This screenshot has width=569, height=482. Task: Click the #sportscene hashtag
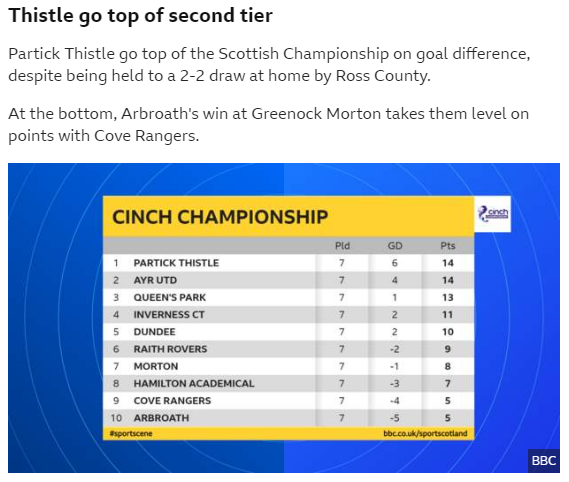[131, 433]
